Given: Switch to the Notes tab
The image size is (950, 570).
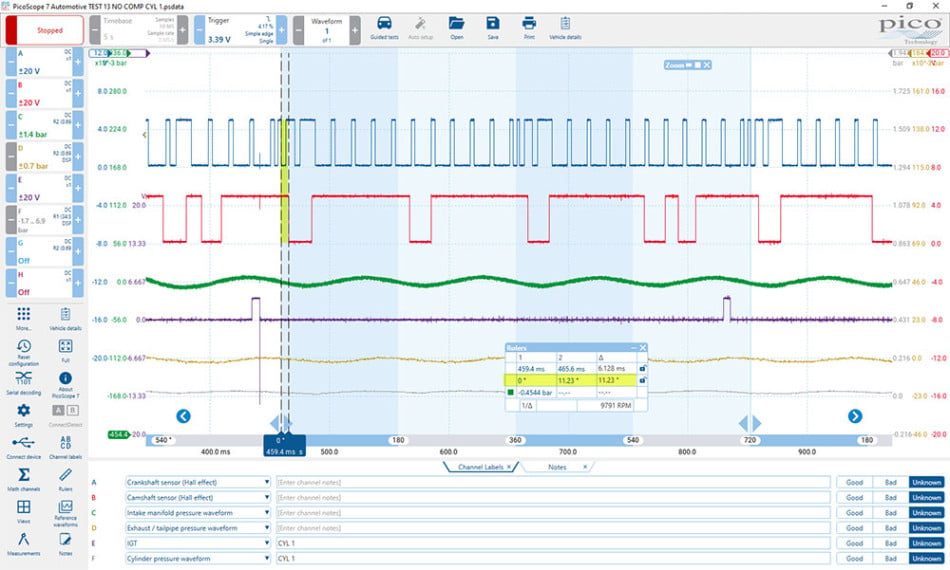Looking at the screenshot, I should [557, 467].
